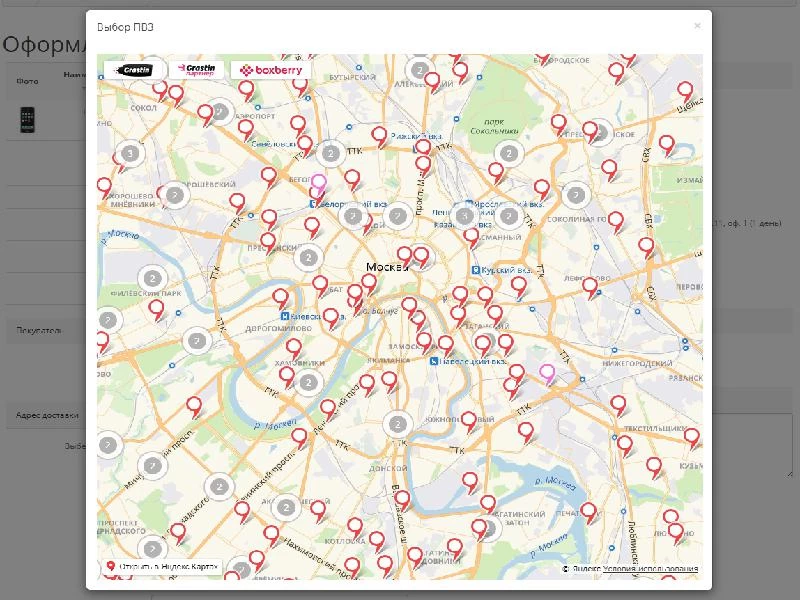Open the cluster marker beside Хорошёво-Мнёвники
This screenshot has height=600, width=800.
[175, 195]
